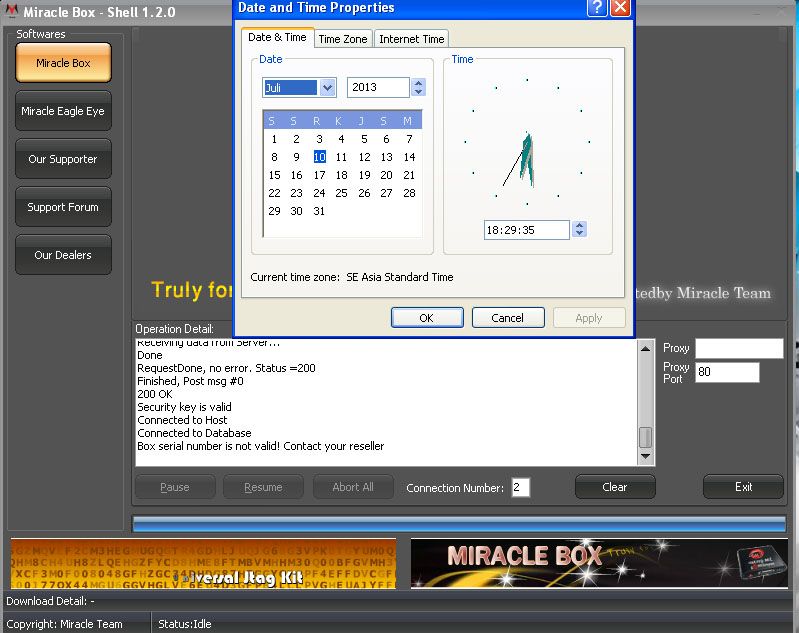Click 'Box serial number is not valid!' line

[x=260, y=446]
